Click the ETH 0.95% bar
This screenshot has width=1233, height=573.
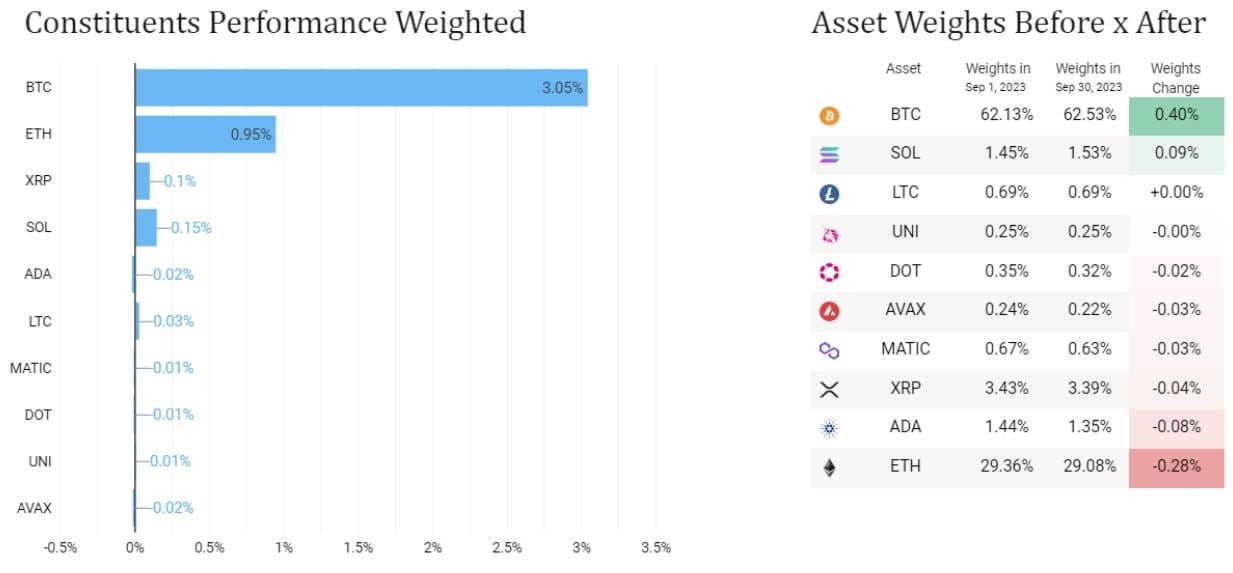coord(204,134)
